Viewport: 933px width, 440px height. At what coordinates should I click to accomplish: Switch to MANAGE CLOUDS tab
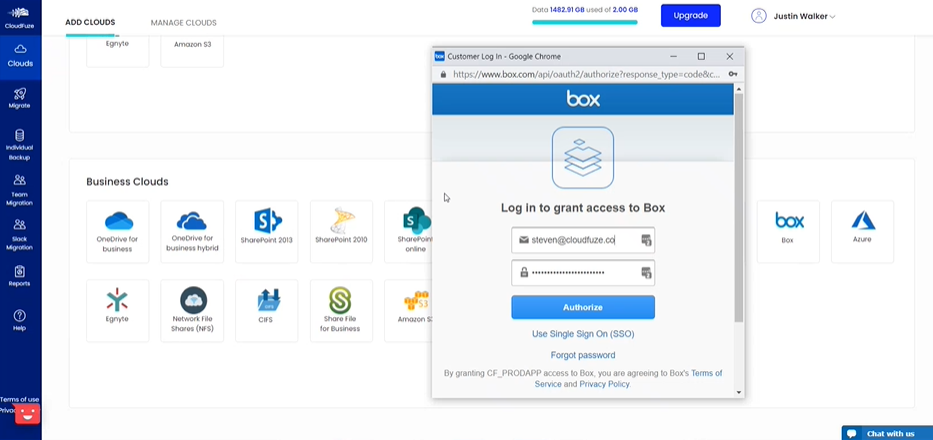pyautogui.click(x=183, y=23)
